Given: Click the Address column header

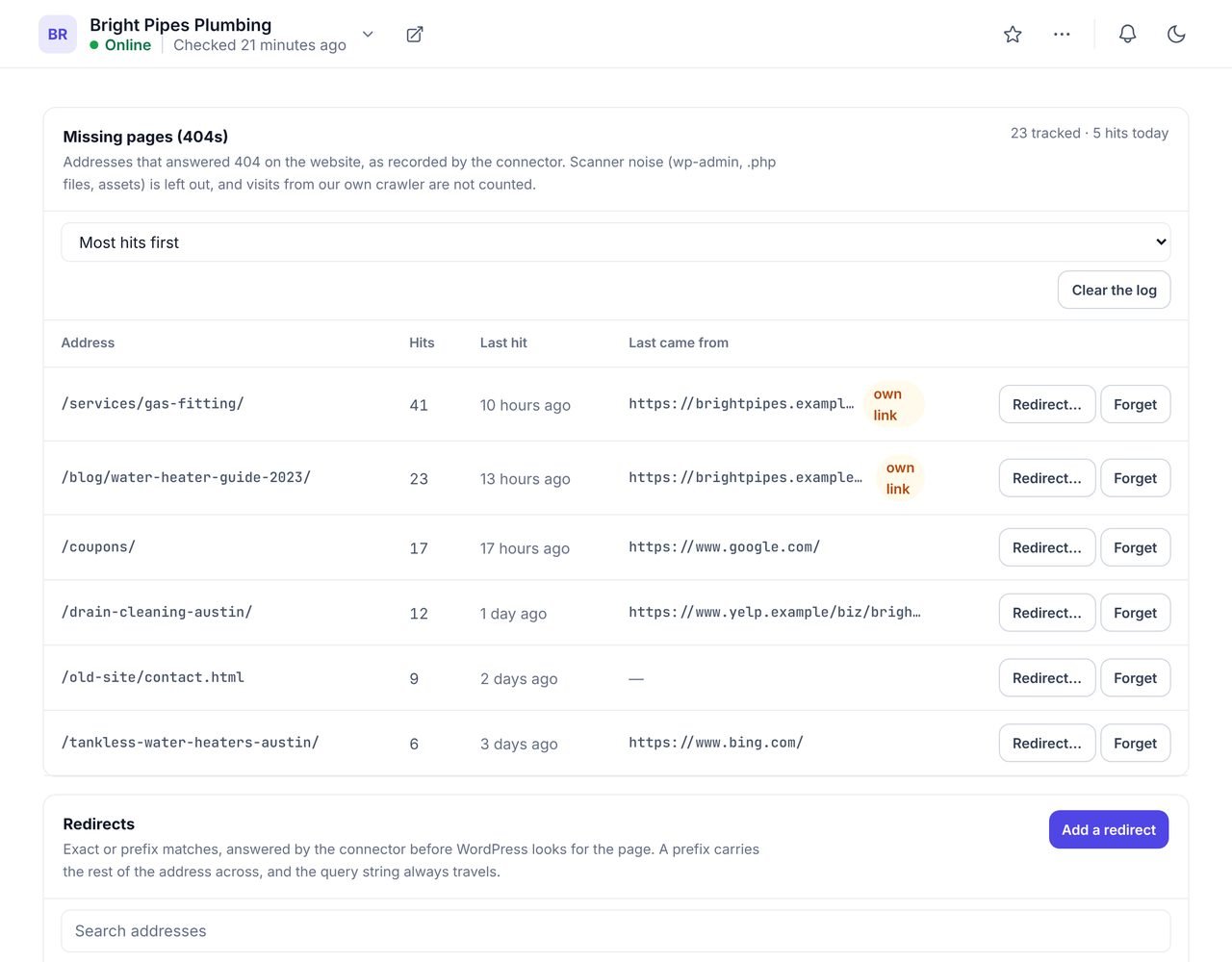Looking at the screenshot, I should [88, 342].
